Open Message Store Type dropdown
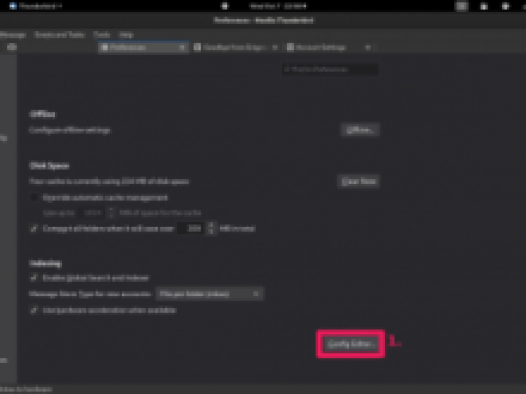Screen dimensions: 526x394 pyautogui.click(x=210, y=294)
